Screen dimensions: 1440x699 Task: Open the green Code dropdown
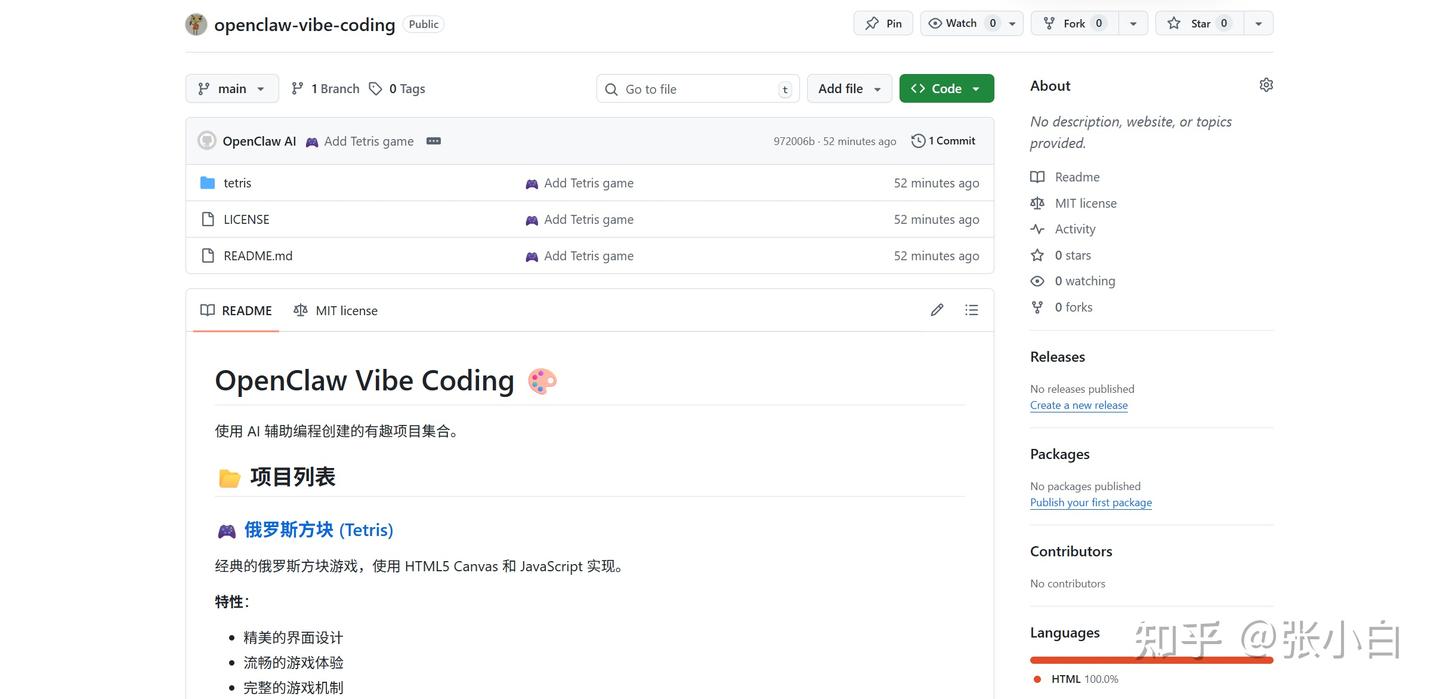click(946, 89)
